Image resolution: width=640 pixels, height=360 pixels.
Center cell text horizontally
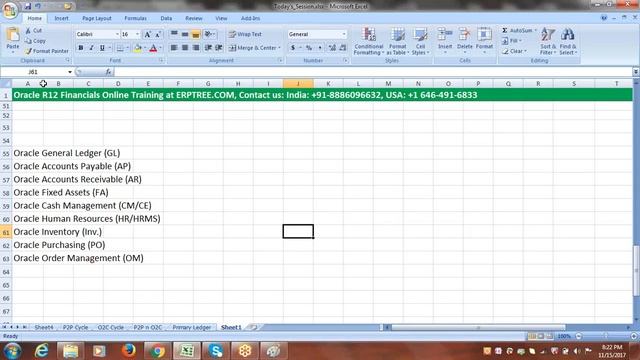[185, 48]
